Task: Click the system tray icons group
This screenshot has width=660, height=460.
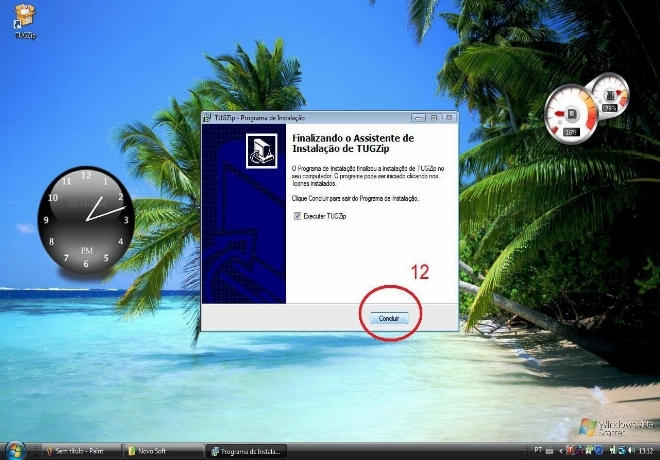Action: (x=590, y=451)
